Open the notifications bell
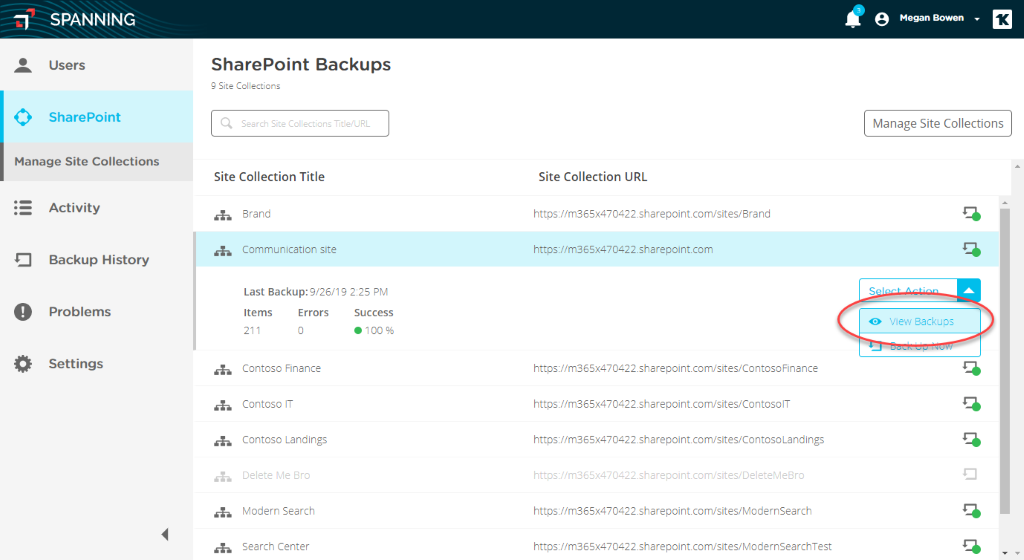The height and width of the screenshot is (560, 1024). click(853, 18)
